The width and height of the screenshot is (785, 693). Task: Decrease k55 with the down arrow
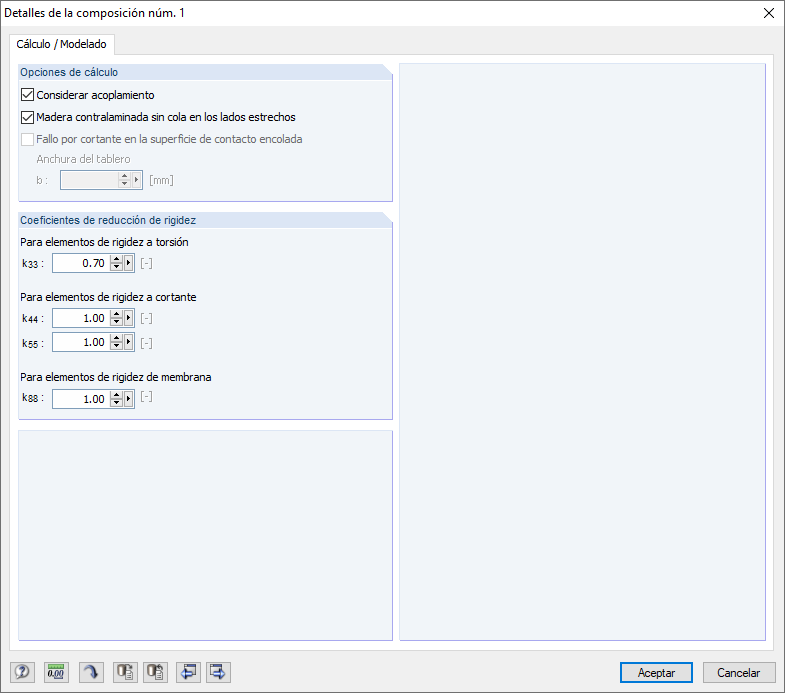pos(117,346)
